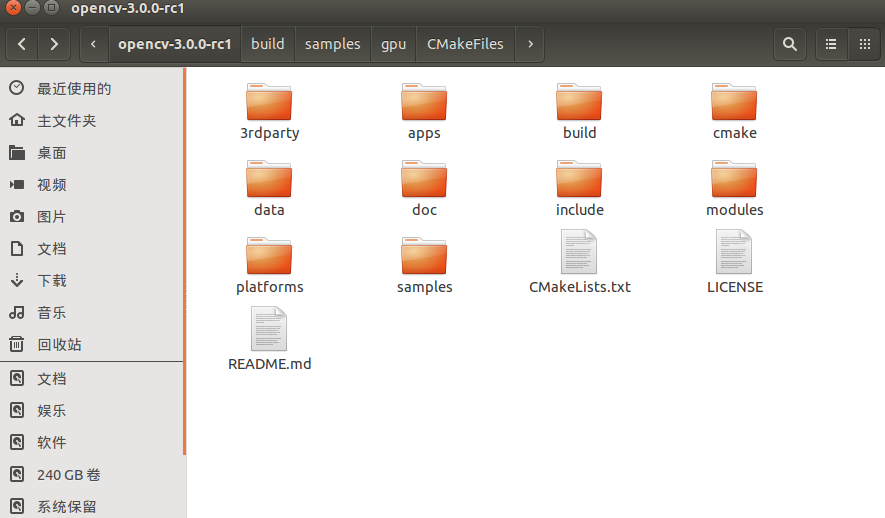
Task: Jump to samples in path bar
Action: pos(332,44)
